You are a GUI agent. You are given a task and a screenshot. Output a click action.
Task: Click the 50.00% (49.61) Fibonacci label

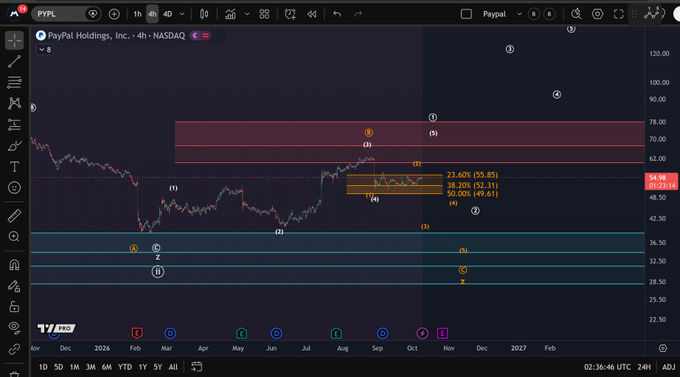(x=472, y=193)
